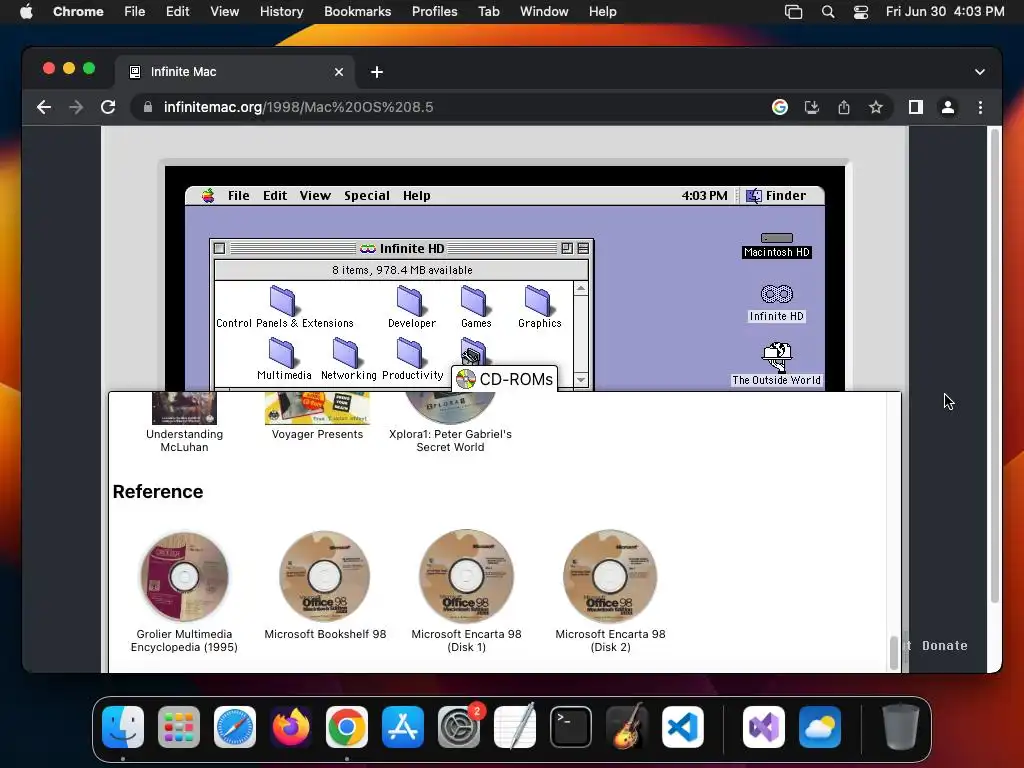This screenshot has height=768, width=1024.
Task: Open emulated Mac OS Special menu
Action: [367, 196]
